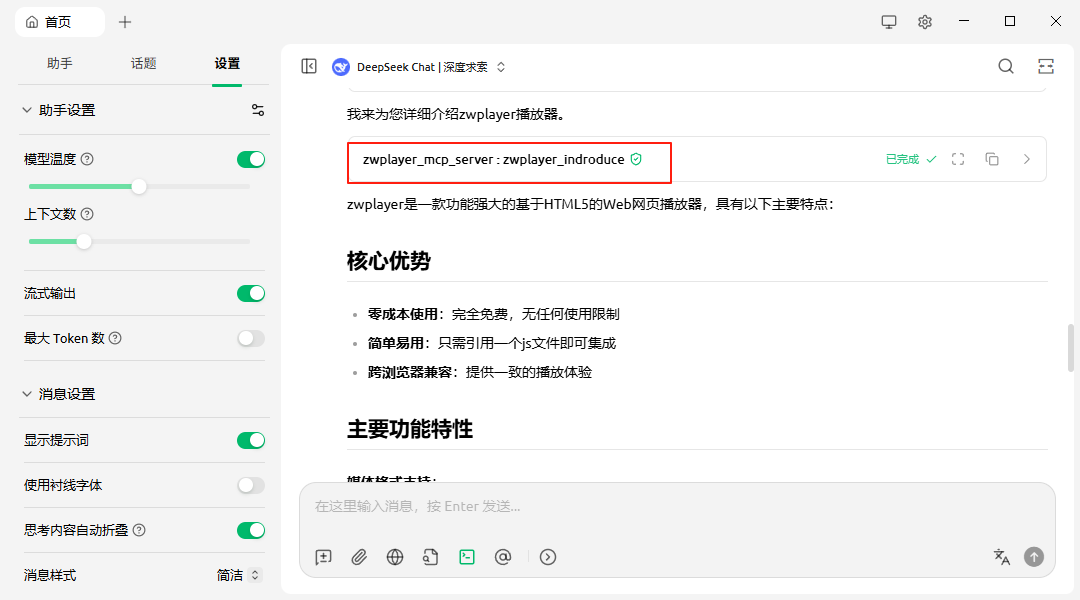
Task: Toggle the green MCP terminal icon
Action: 467,557
